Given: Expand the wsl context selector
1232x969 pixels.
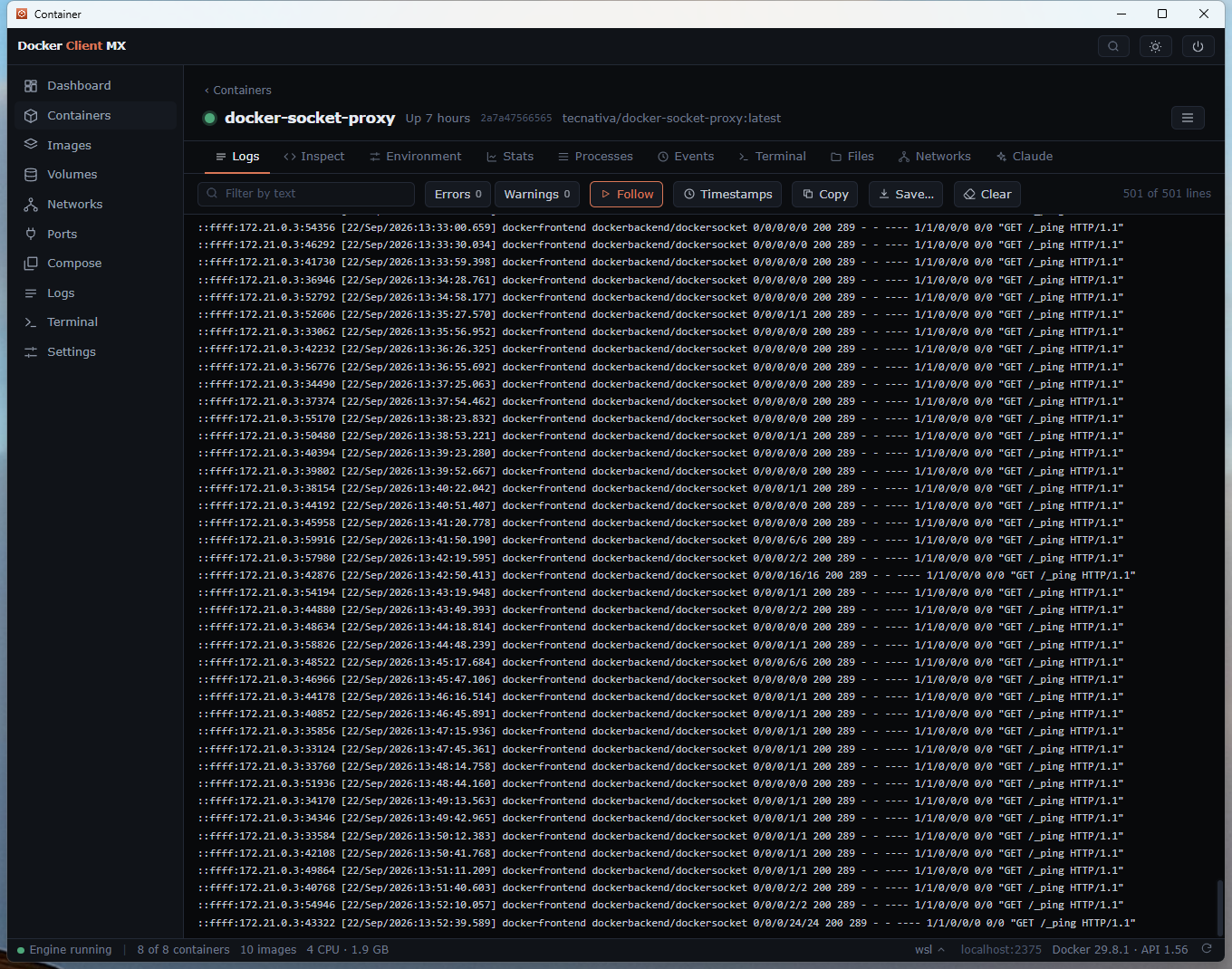Looking at the screenshot, I should pos(929,950).
